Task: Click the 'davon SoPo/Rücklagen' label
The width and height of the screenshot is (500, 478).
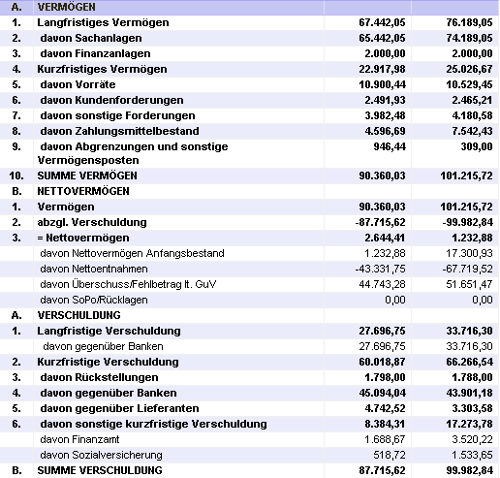Action: 94,300
